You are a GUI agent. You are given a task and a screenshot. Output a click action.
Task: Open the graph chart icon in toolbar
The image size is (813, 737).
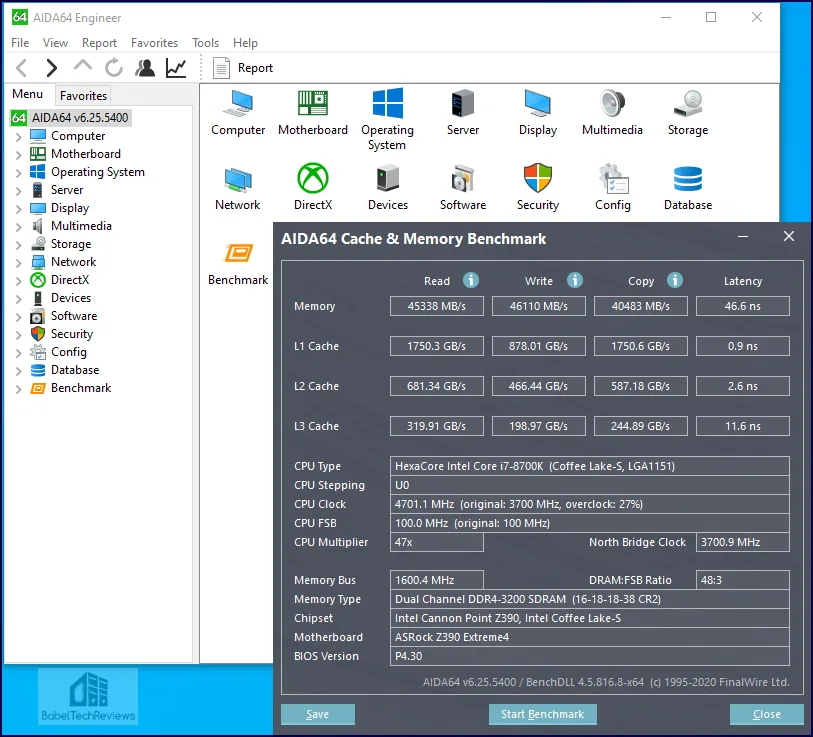click(176, 68)
